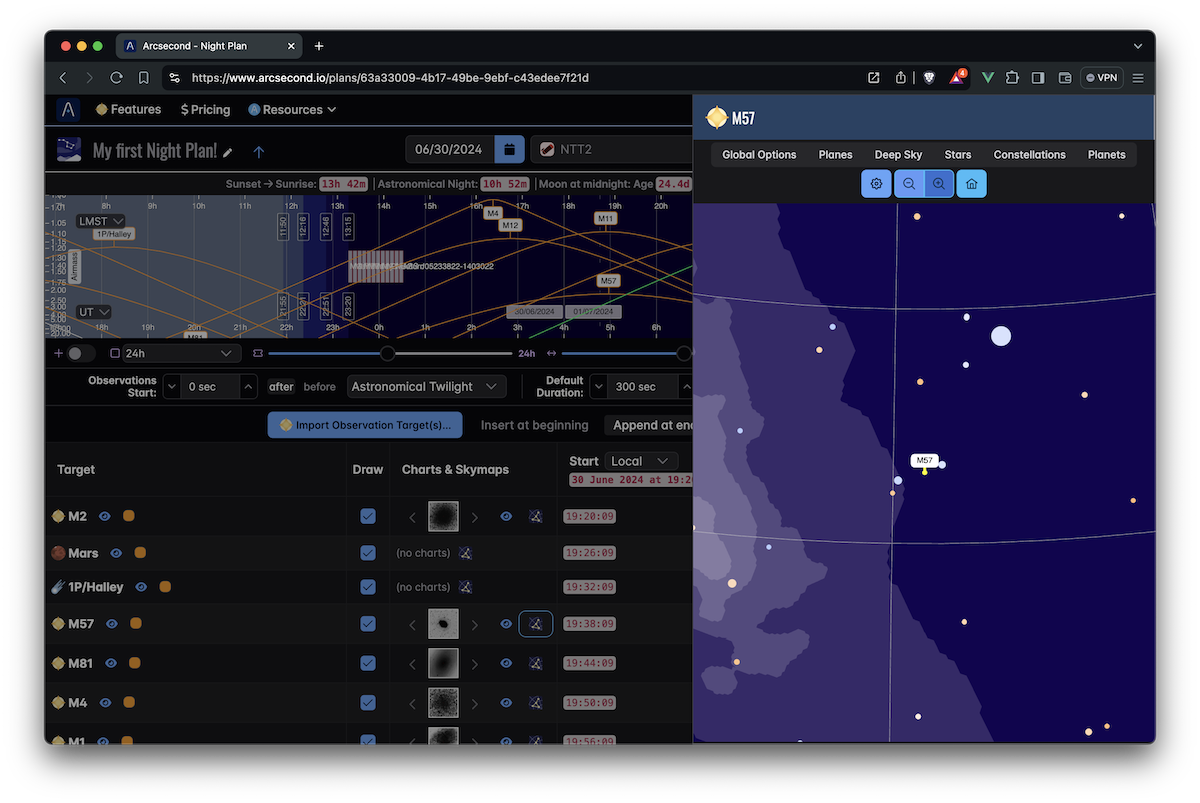Click the M57 chart thumbnail
The width and height of the screenshot is (1200, 803).
443,624
